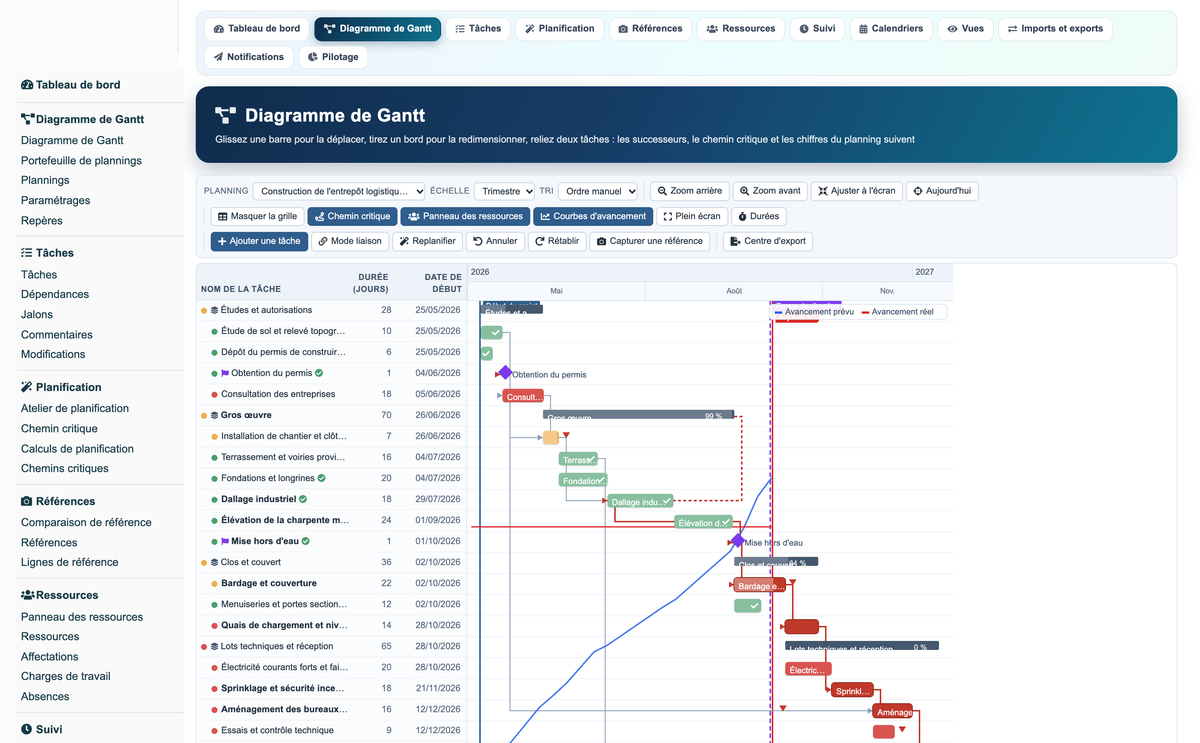Image resolution: width=1200 pixels, height=743 pixels.
Task: Open the Calendriers tab
Action: 890,29
